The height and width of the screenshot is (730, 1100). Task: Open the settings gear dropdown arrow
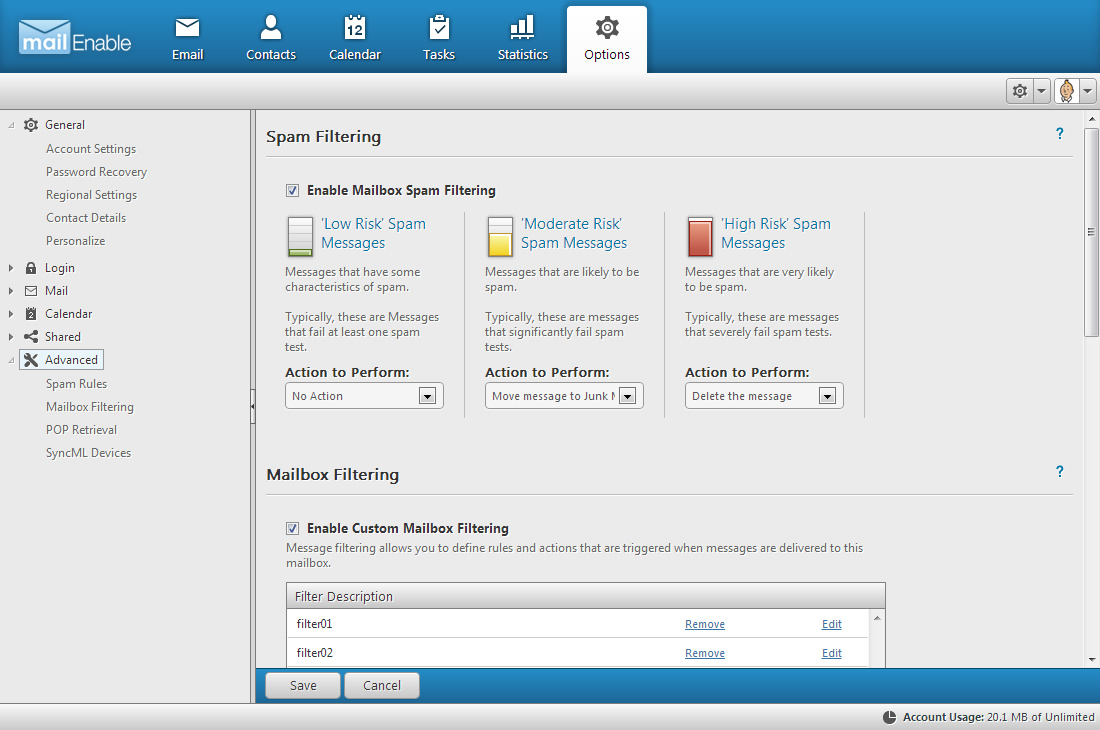coord(1042,91)
